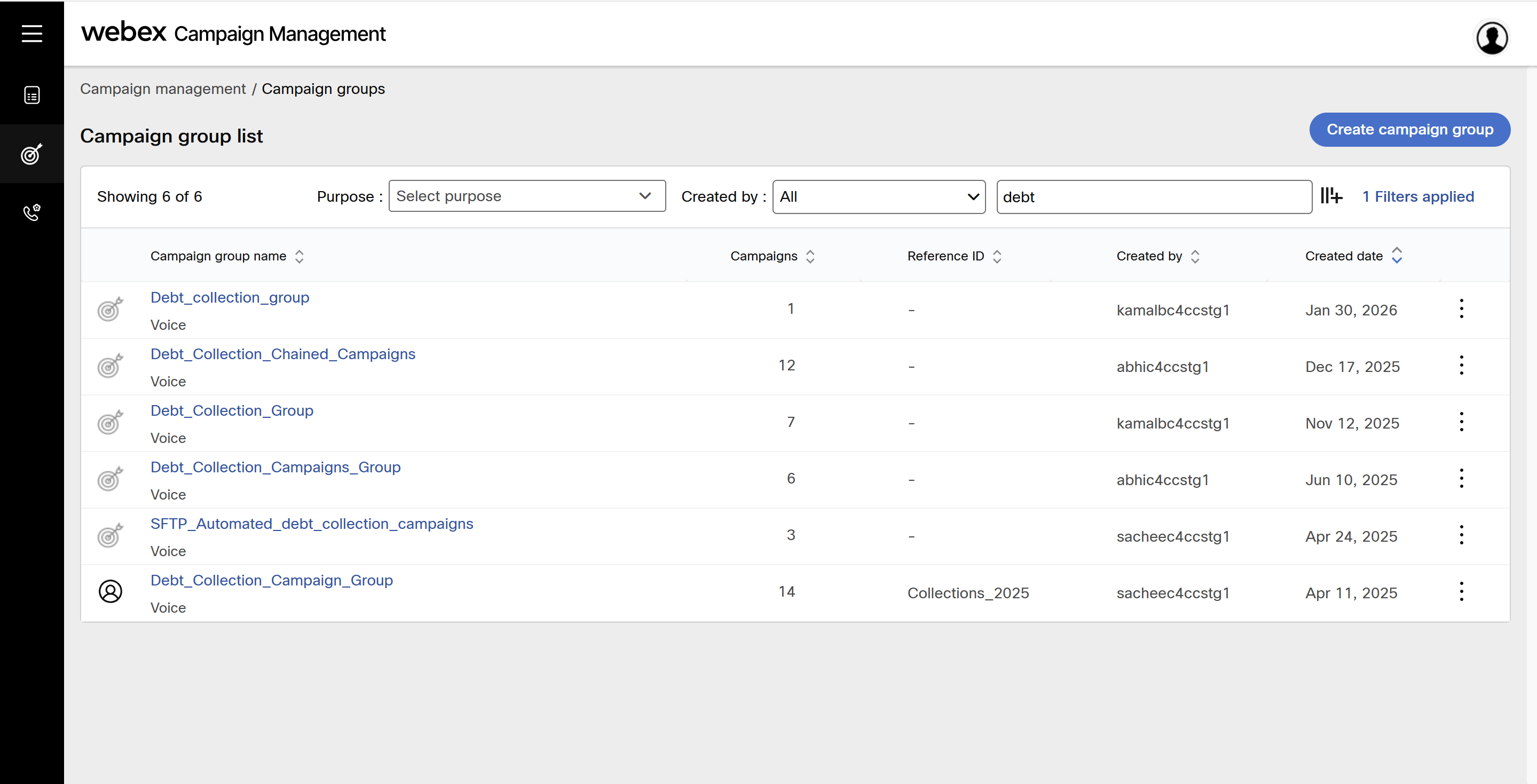Sort by Reference ID column arrows

[x=996, y=256]
